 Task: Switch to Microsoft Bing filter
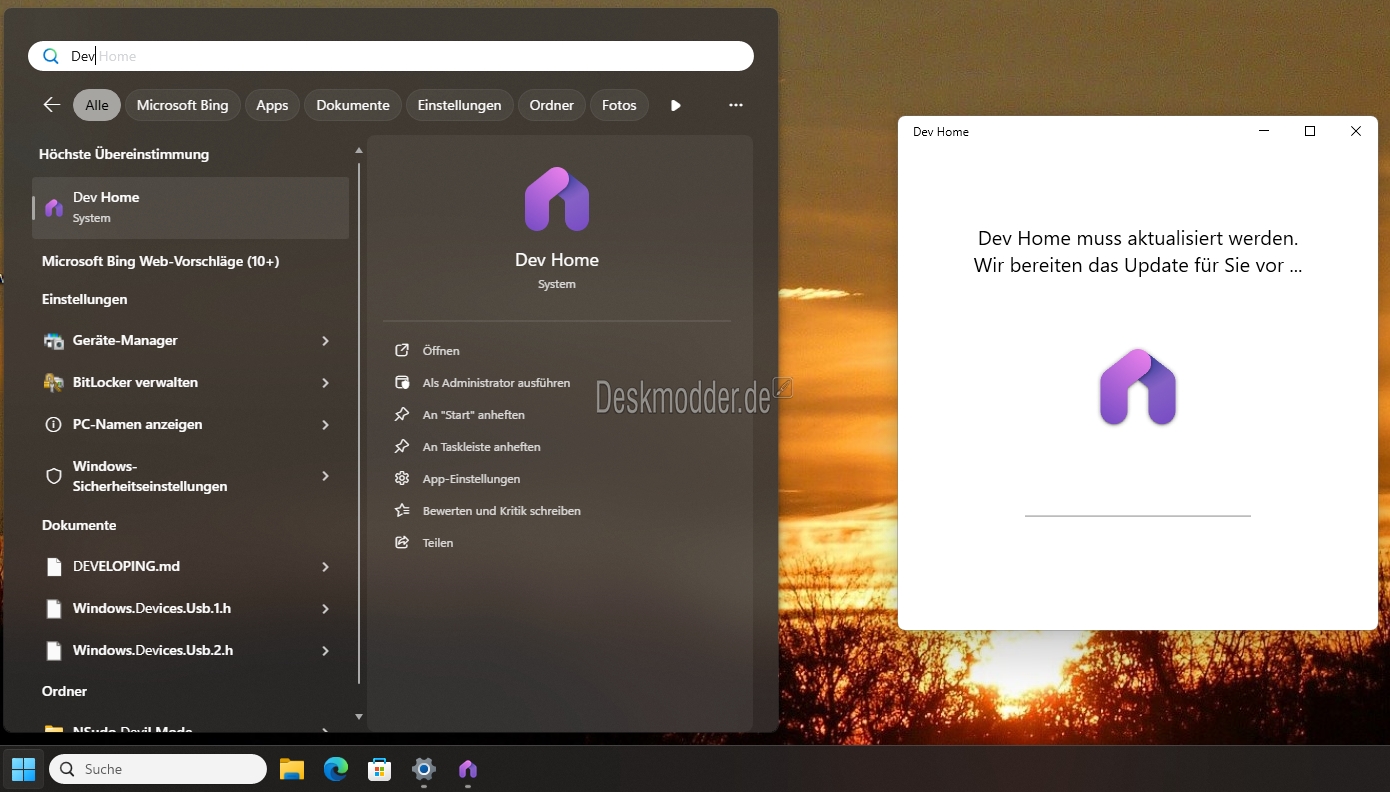(x=182, y=105)
